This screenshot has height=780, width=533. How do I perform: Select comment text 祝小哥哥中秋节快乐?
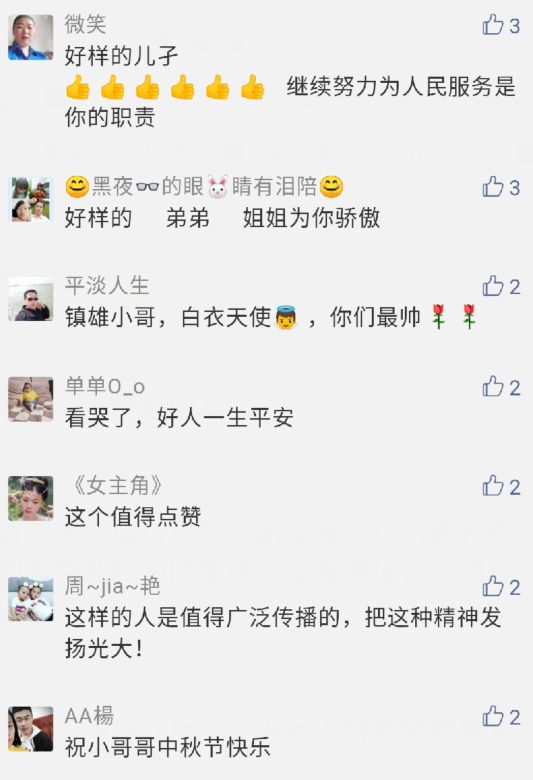tap(168, 747)
